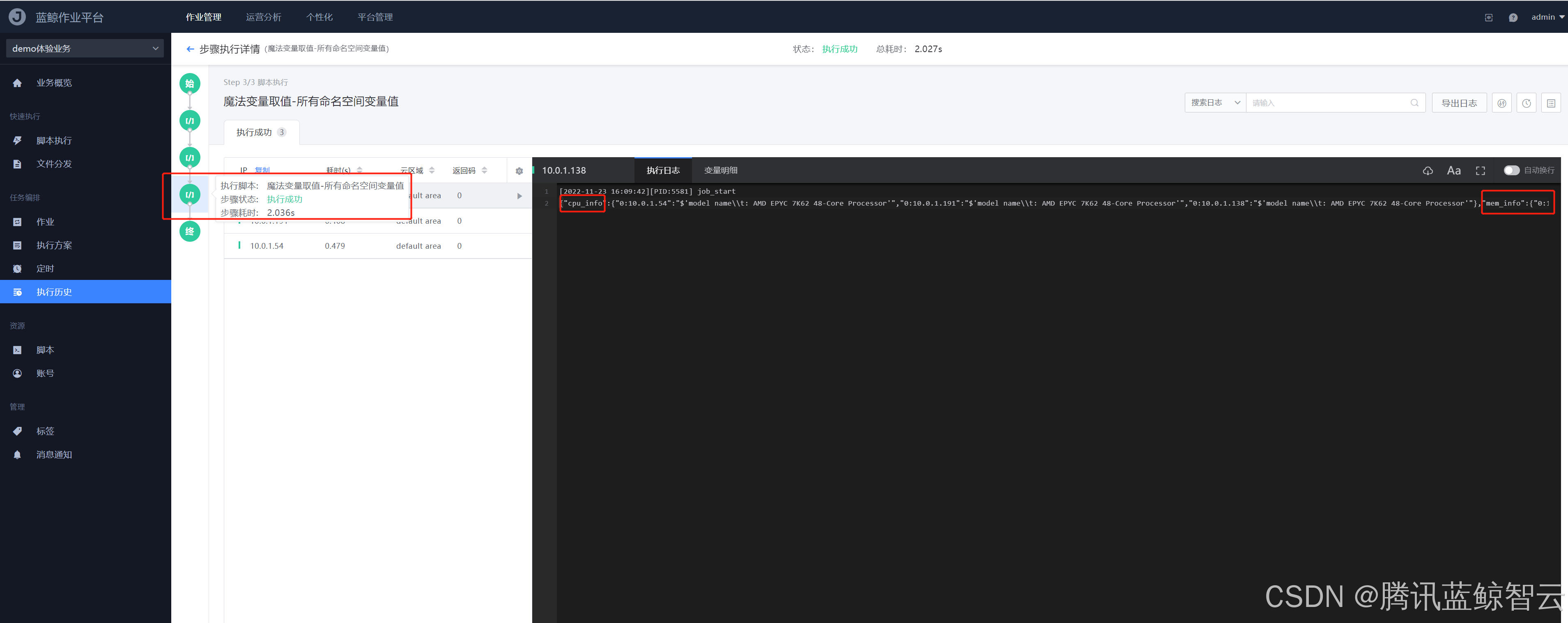
Task: Open the demo体验业务 business selector
Action: point(85,49)
